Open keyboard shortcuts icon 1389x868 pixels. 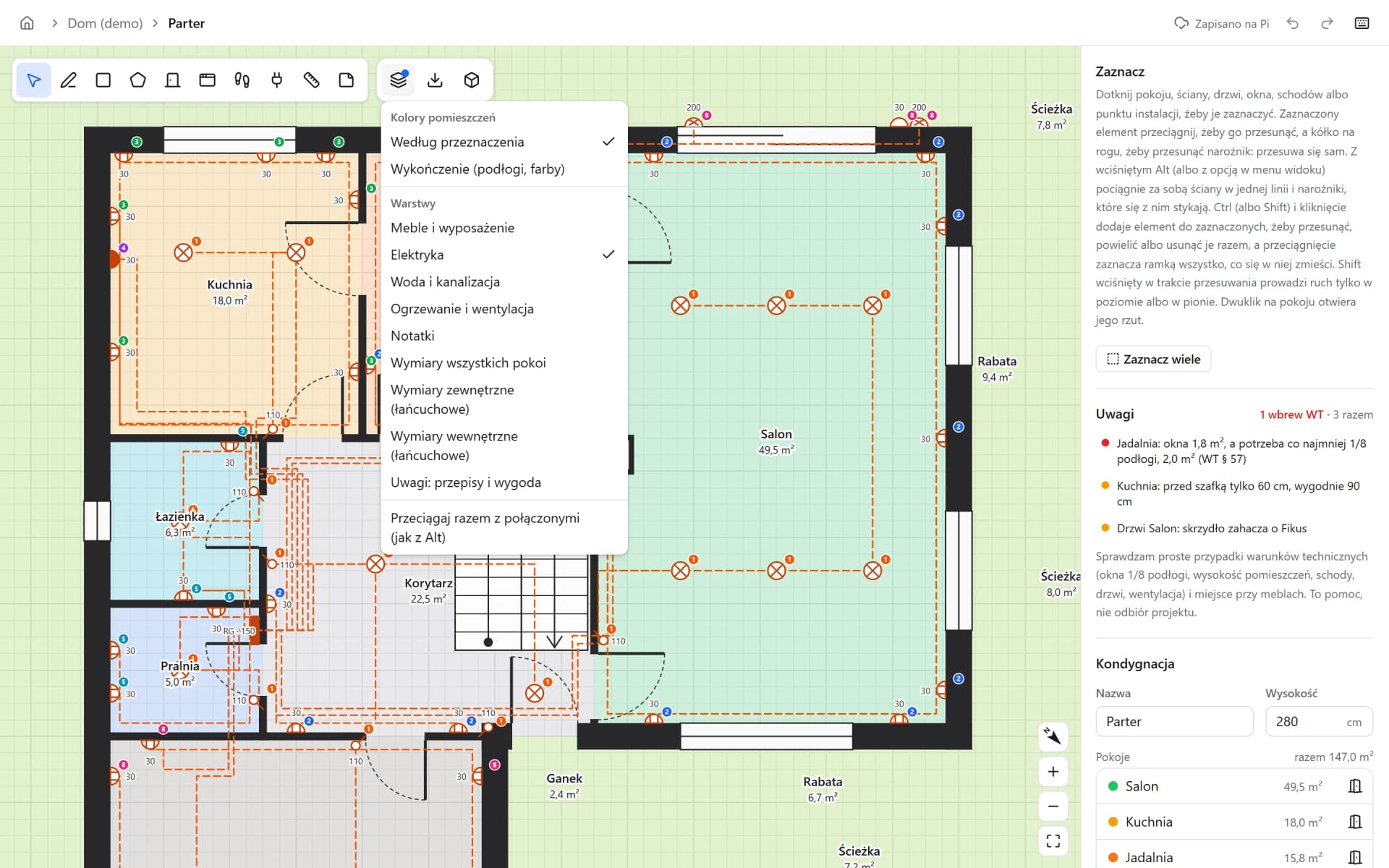pos(1362,23)
